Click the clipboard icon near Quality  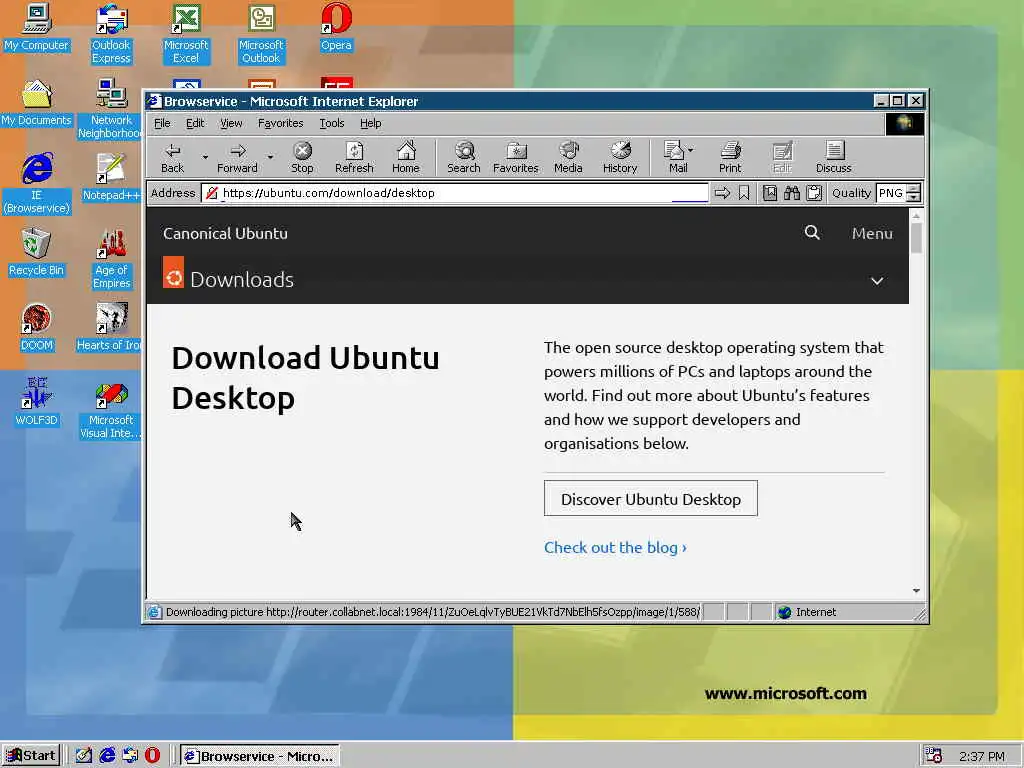[814, 193]
